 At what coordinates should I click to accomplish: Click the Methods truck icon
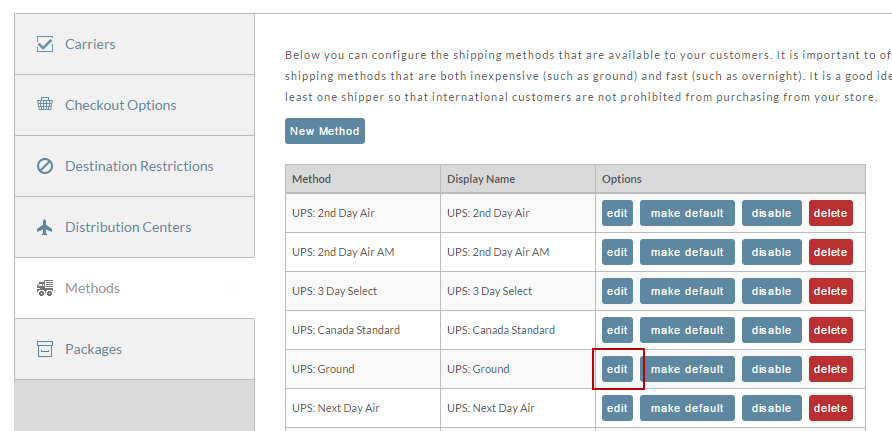point(45,288)
